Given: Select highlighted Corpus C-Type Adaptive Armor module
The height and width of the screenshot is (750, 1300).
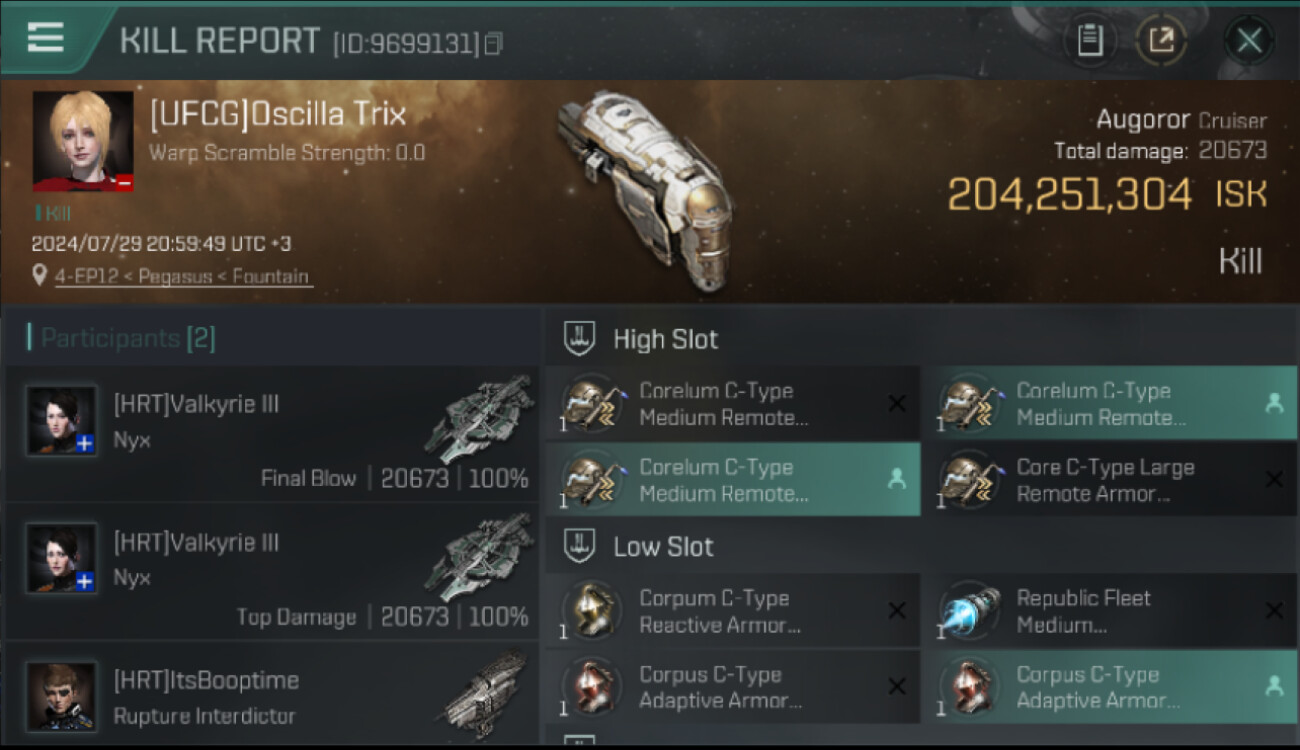Looking at the screenshot, I should [x=1110, y=687].
